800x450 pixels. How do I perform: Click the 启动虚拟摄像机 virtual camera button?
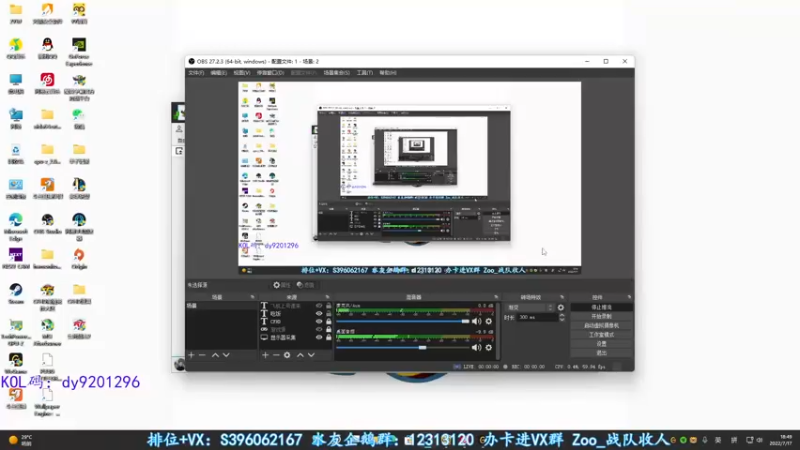coord(602,326)
